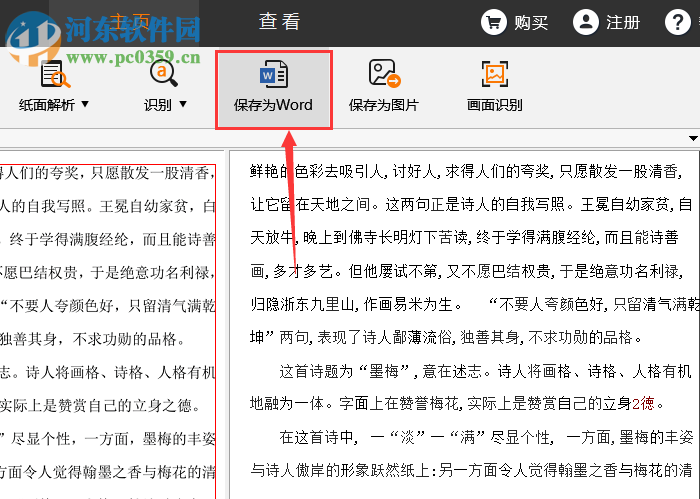The image size is (700, 499).
Task: Open the 注册 register link
Action: coord(623,22)
